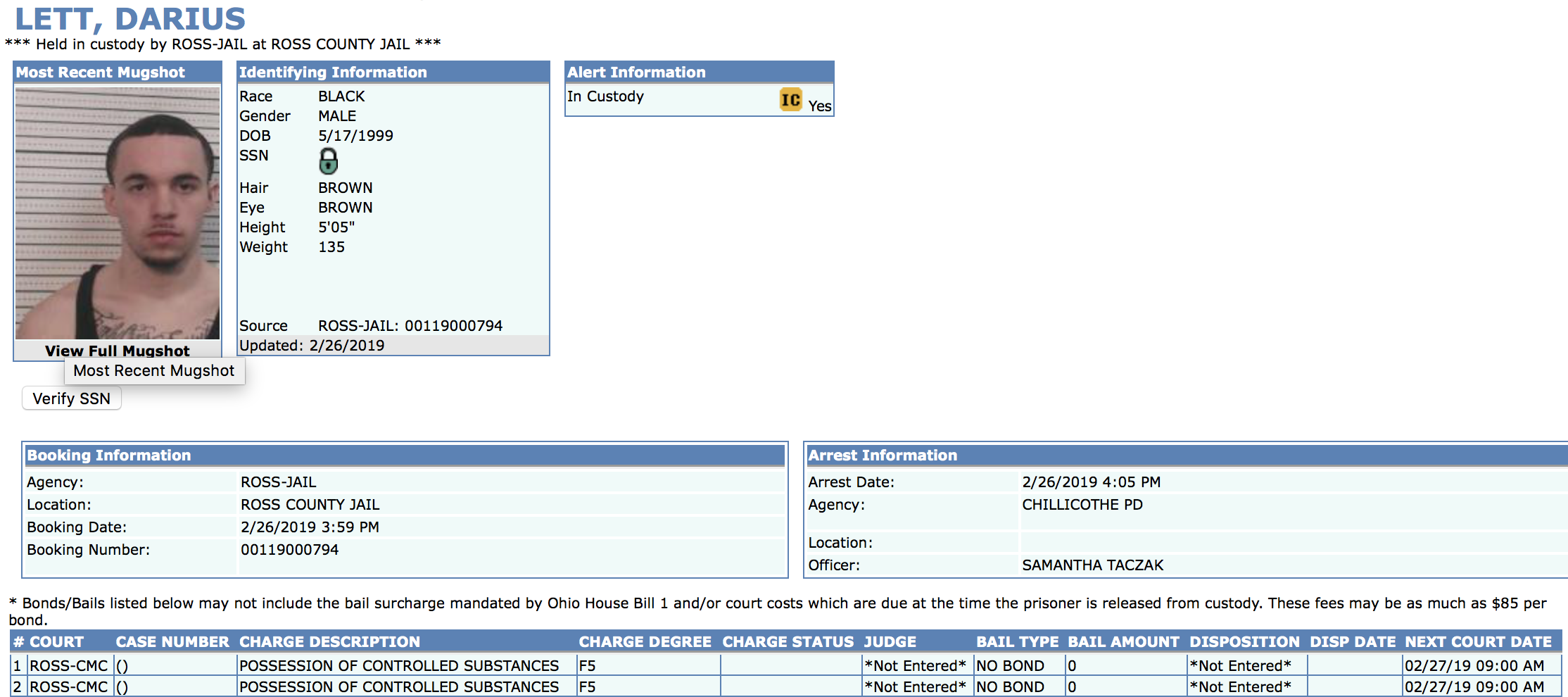Viewport: 1568px width, 697px height.
Task: Click the most recent mugshot photo
Action: pos(118,213)
